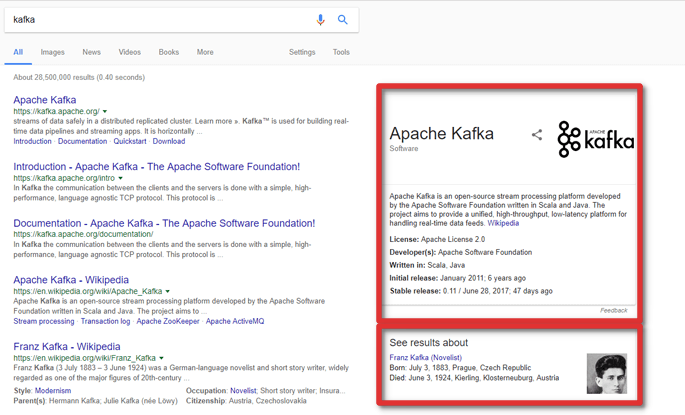Expand dropdown arrow beside Franz_Kafka Wikipedia URL
The height and width of the screenshot is (415, 685).
161,358
